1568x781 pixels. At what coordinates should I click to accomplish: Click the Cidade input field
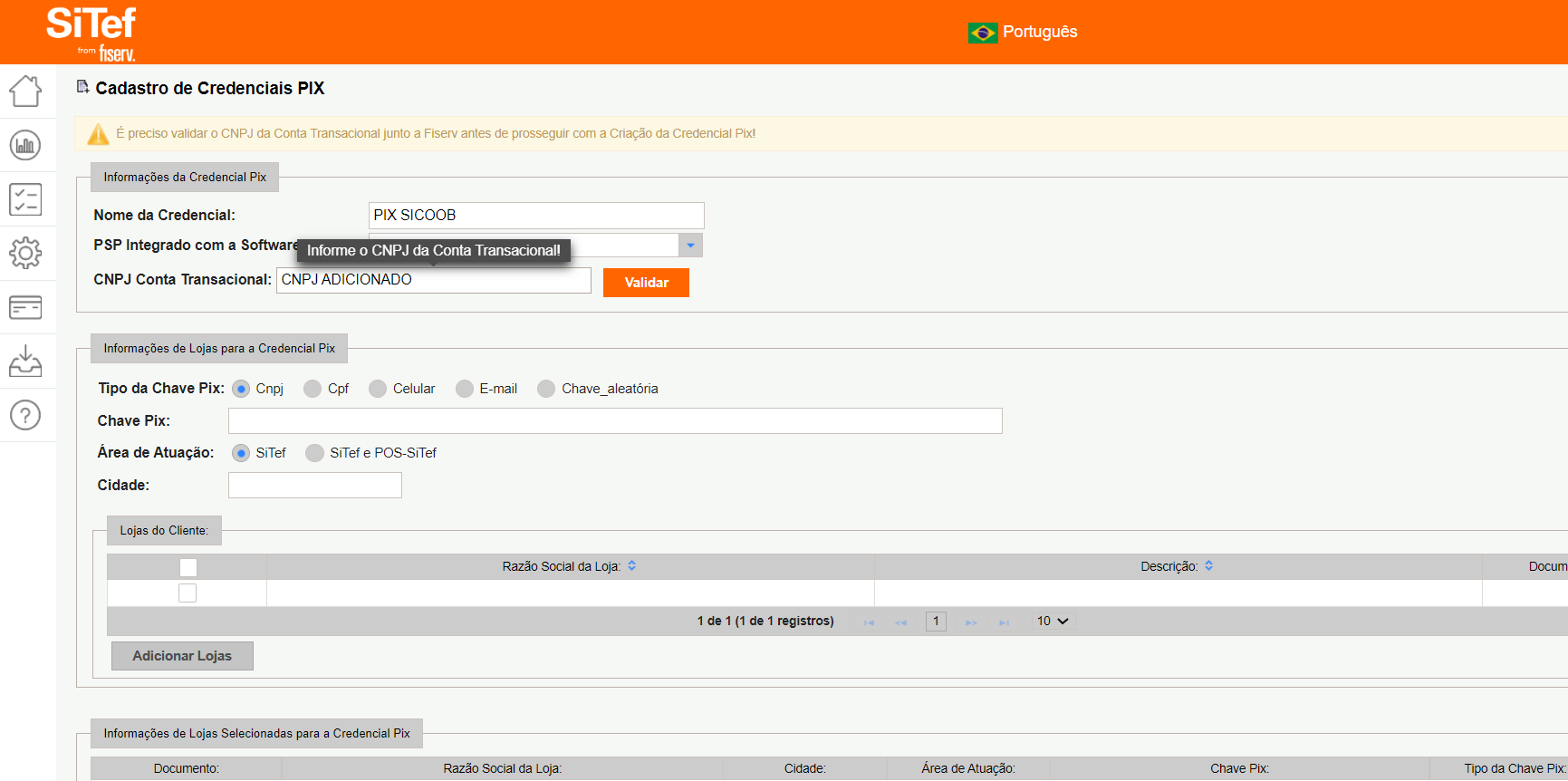click(x=315, y=486)
